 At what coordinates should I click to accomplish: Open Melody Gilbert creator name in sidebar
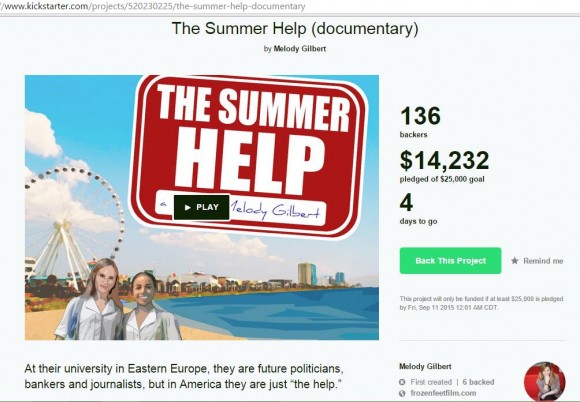click(425, 366)
